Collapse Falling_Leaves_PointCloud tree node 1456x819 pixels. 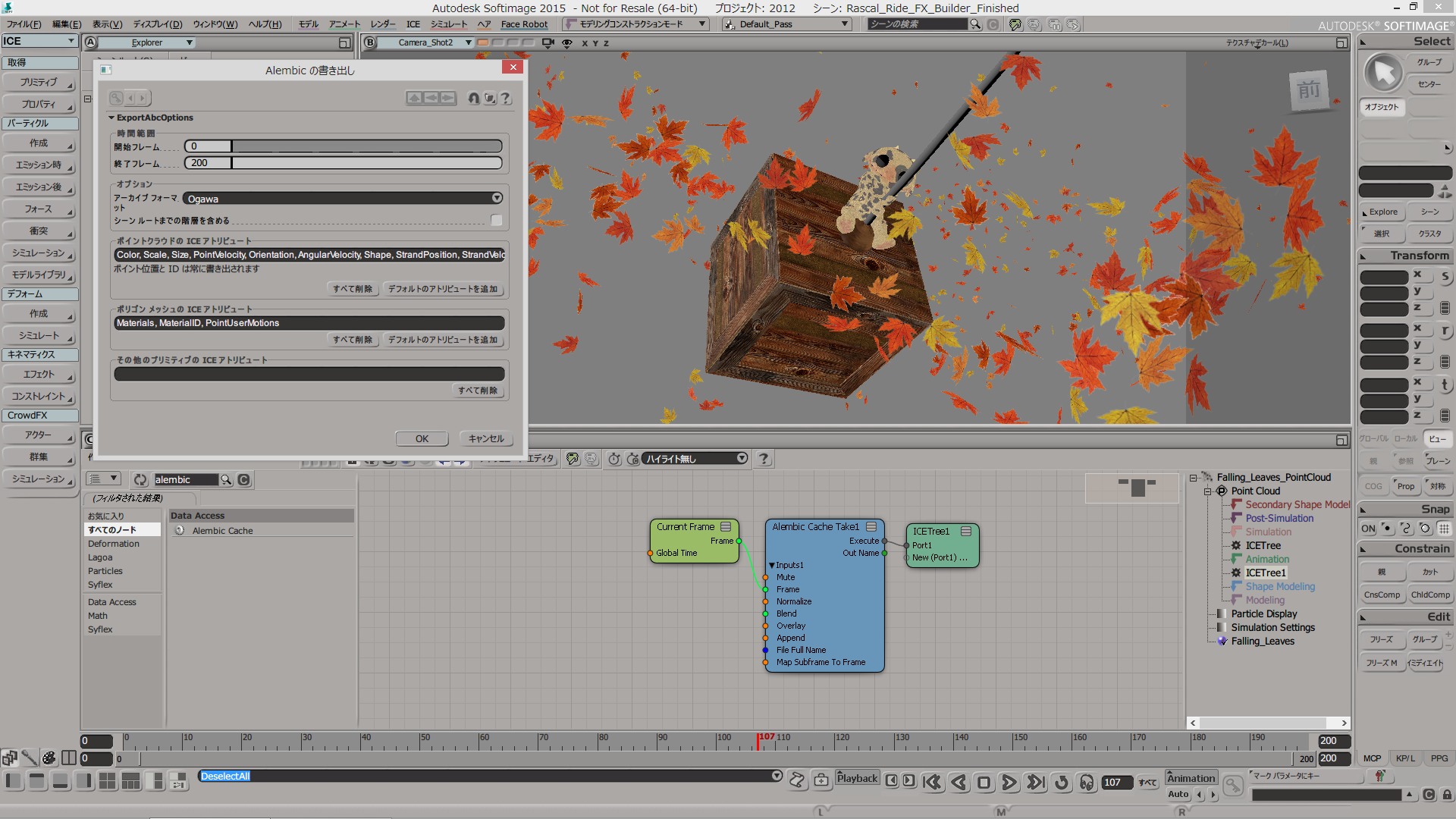tap(1194, 478)
